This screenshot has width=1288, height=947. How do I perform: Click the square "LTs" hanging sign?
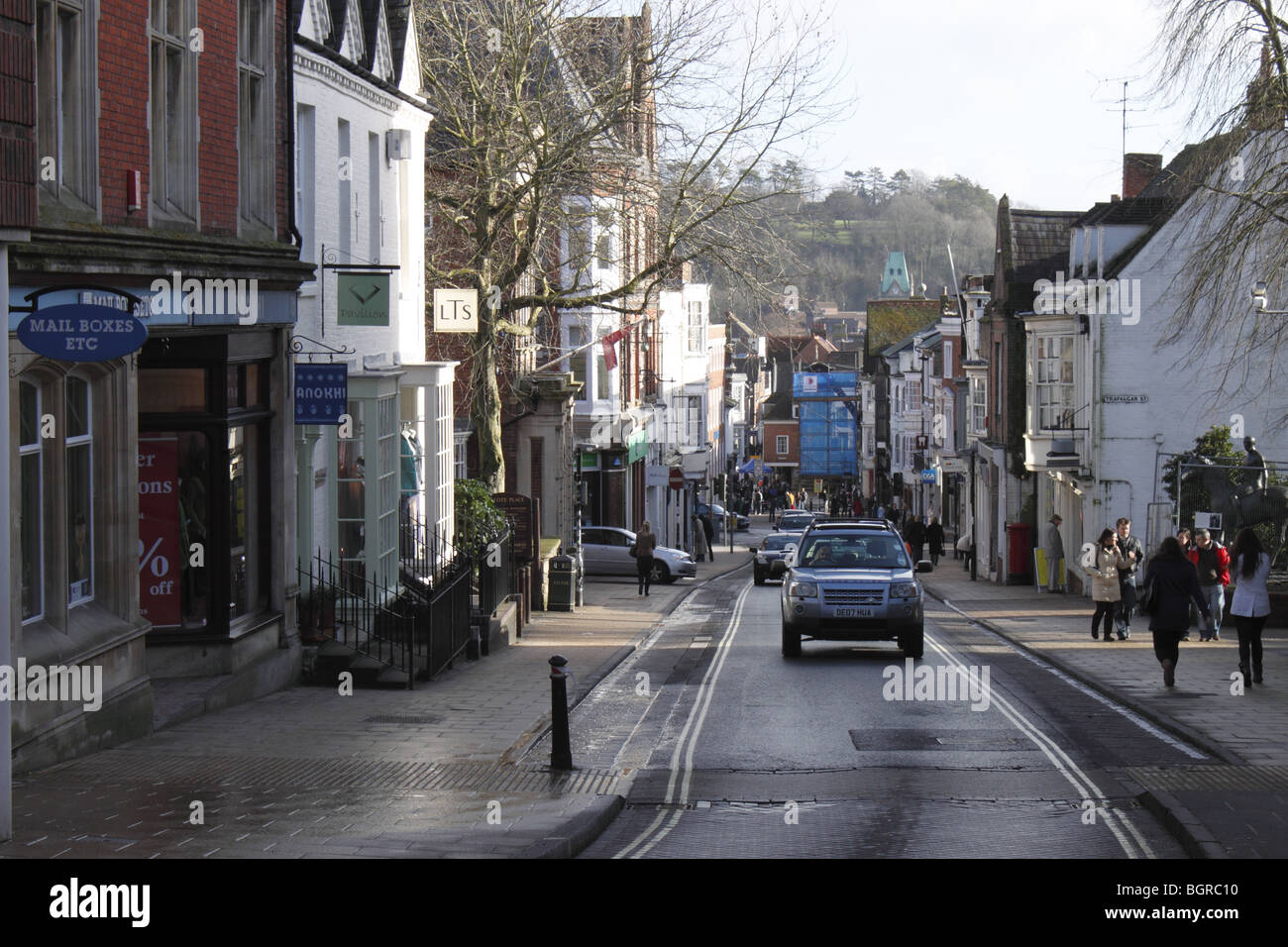point(455,310)
